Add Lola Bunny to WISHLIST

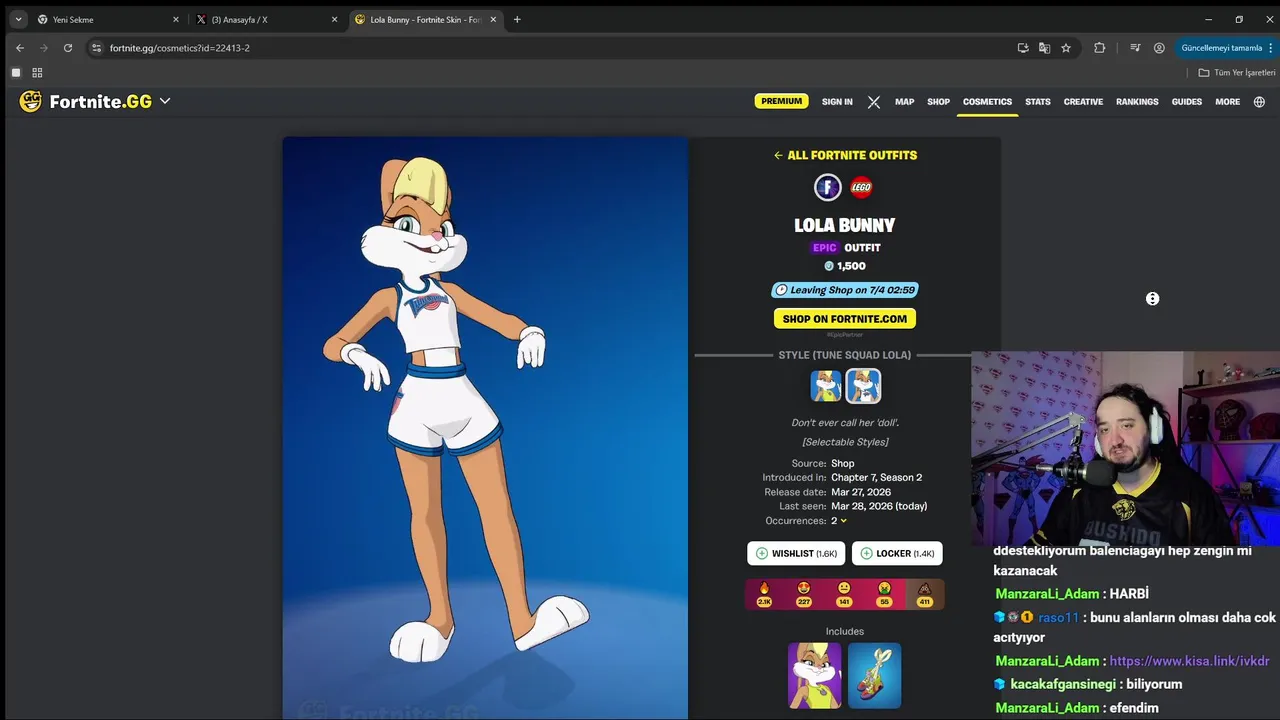click(x=796, y=553)
